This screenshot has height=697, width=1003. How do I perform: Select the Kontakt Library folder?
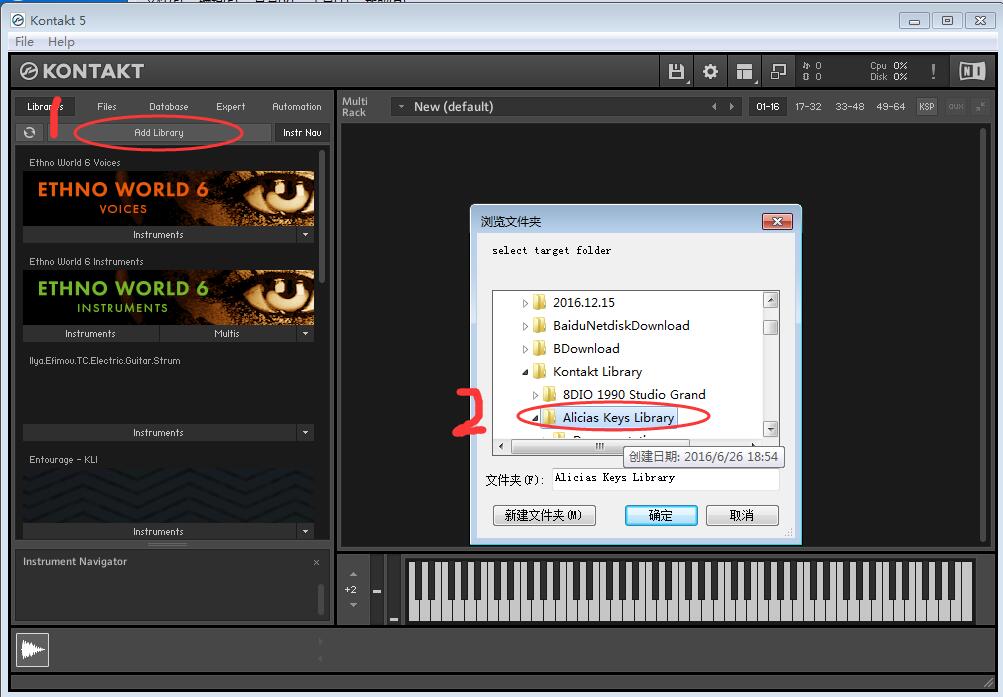point(597,372)
